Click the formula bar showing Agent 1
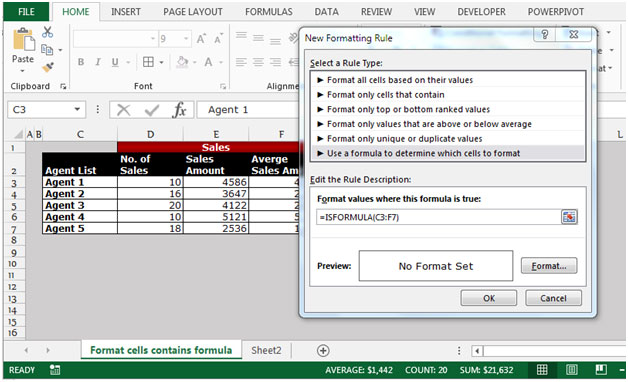The image size is (628, 382). point(248,110)
